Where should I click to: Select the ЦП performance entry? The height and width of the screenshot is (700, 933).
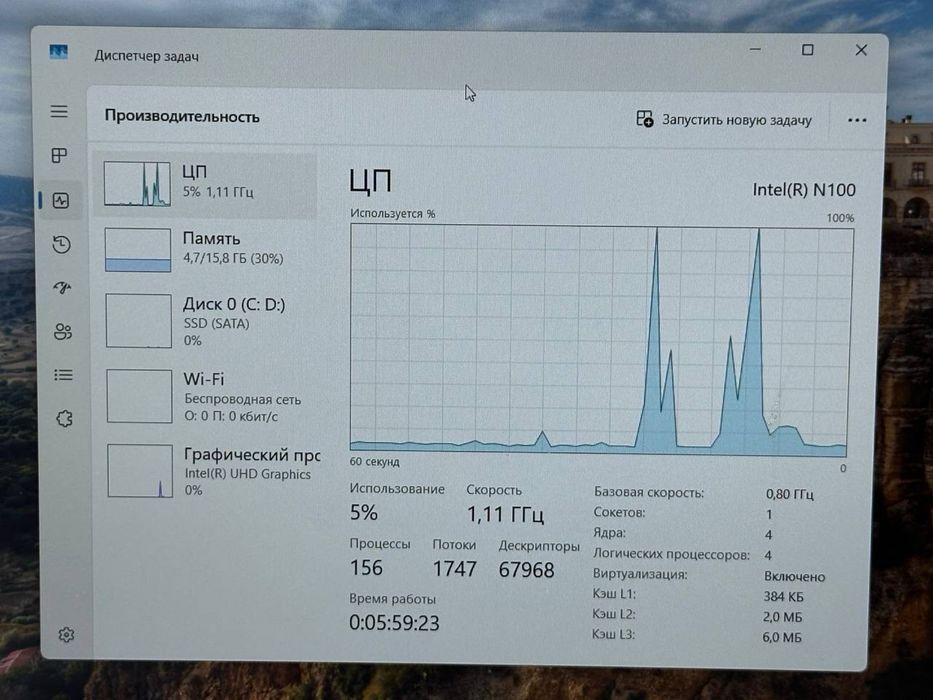(x=205, y=185)
